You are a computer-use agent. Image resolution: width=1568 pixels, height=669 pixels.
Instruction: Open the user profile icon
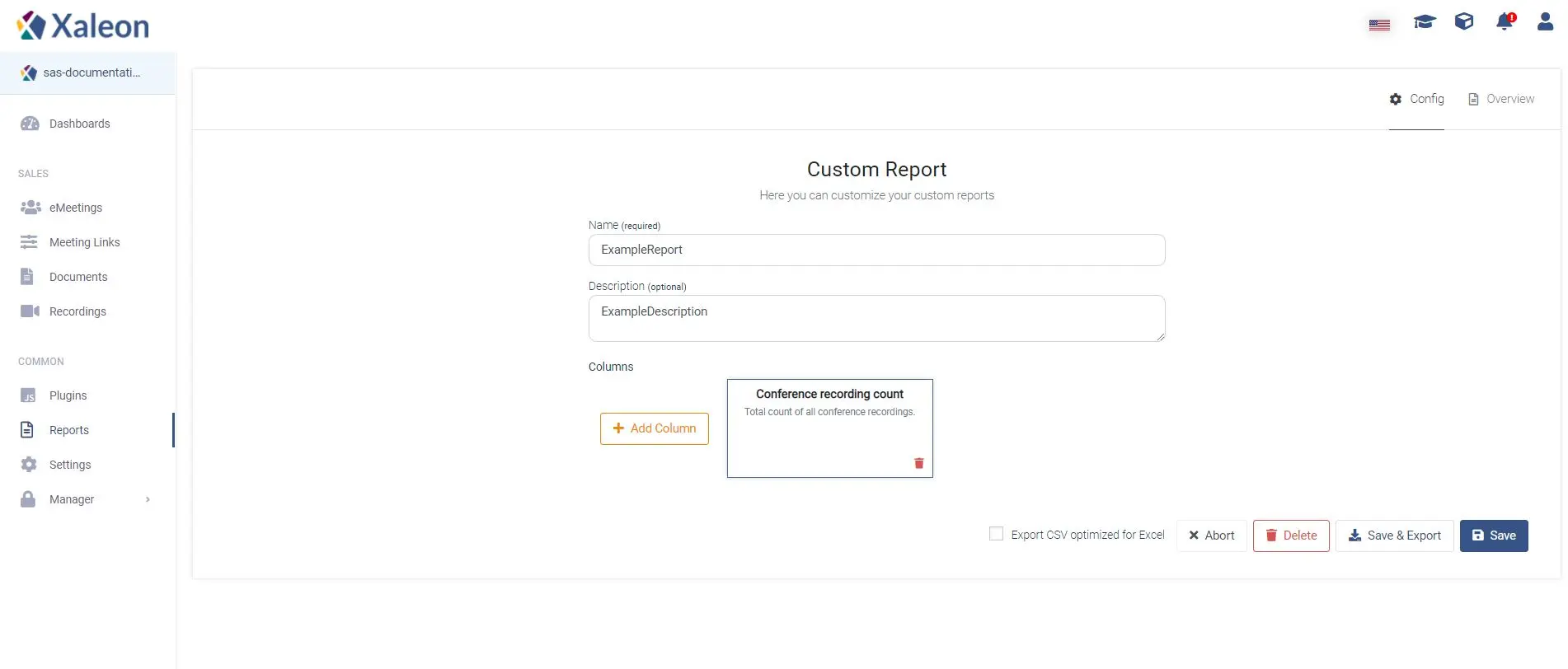(1545, 21)
